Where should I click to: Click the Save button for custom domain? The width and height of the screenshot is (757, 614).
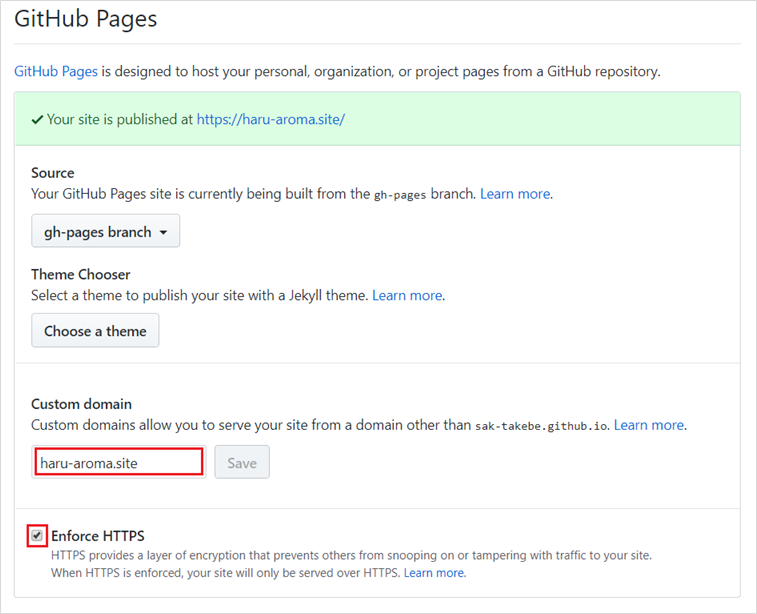tap(242, 462)
